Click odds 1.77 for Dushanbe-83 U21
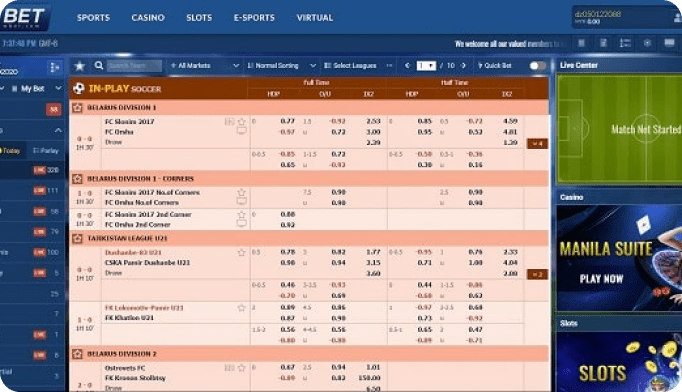Viewport: 682px width, 392px height. (373, 252)
